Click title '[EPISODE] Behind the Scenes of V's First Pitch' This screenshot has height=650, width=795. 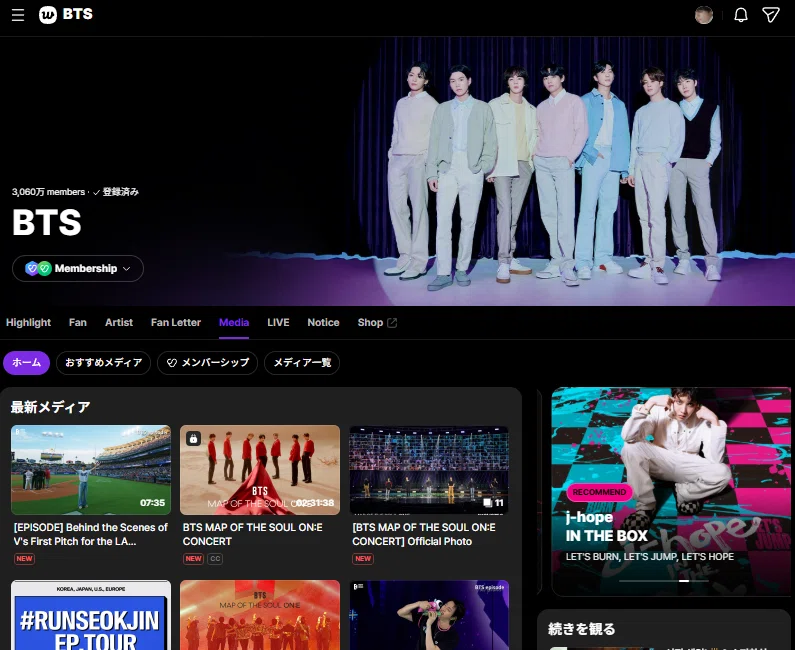91,534
